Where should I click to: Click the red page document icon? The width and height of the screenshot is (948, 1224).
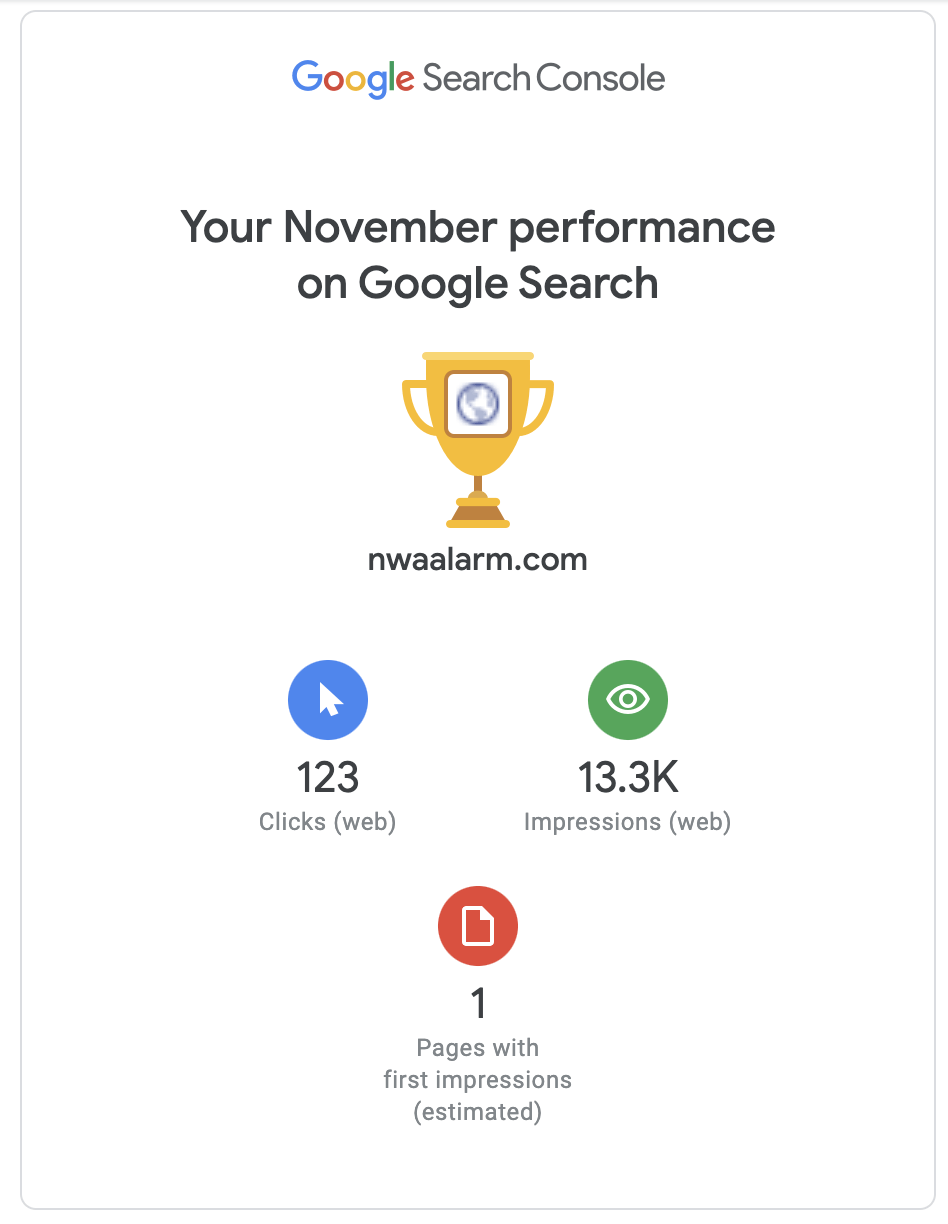click(478, 927)
